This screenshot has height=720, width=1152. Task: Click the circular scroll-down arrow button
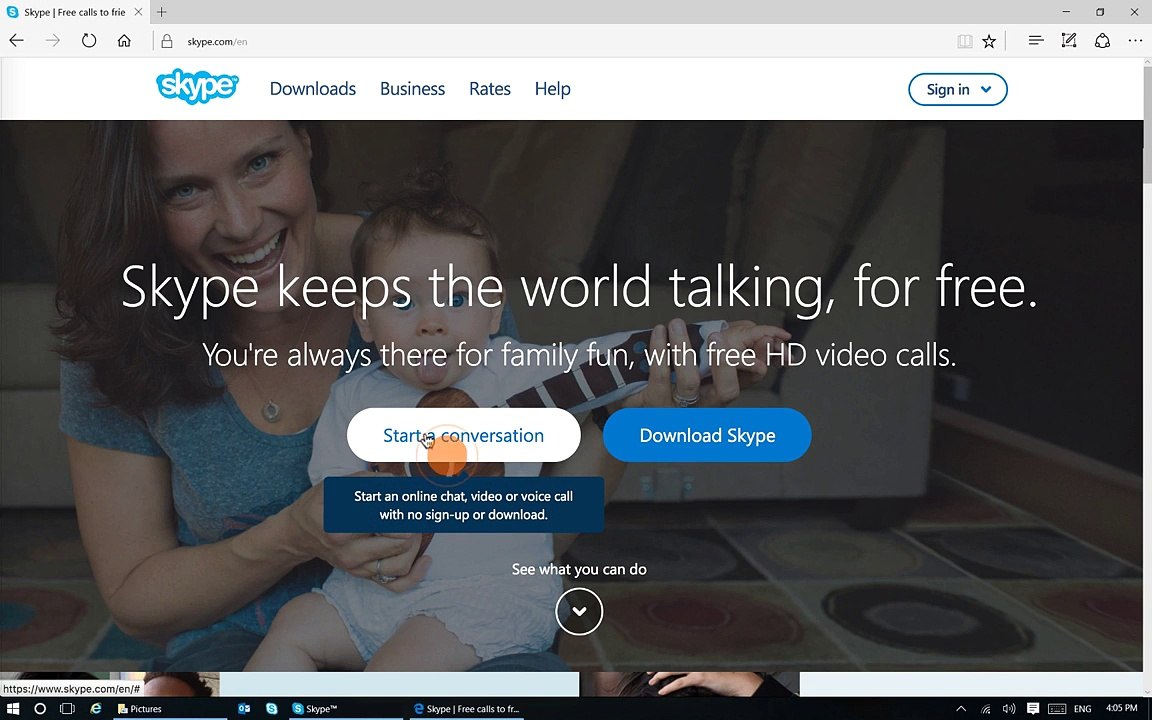(x=579, y=611)
